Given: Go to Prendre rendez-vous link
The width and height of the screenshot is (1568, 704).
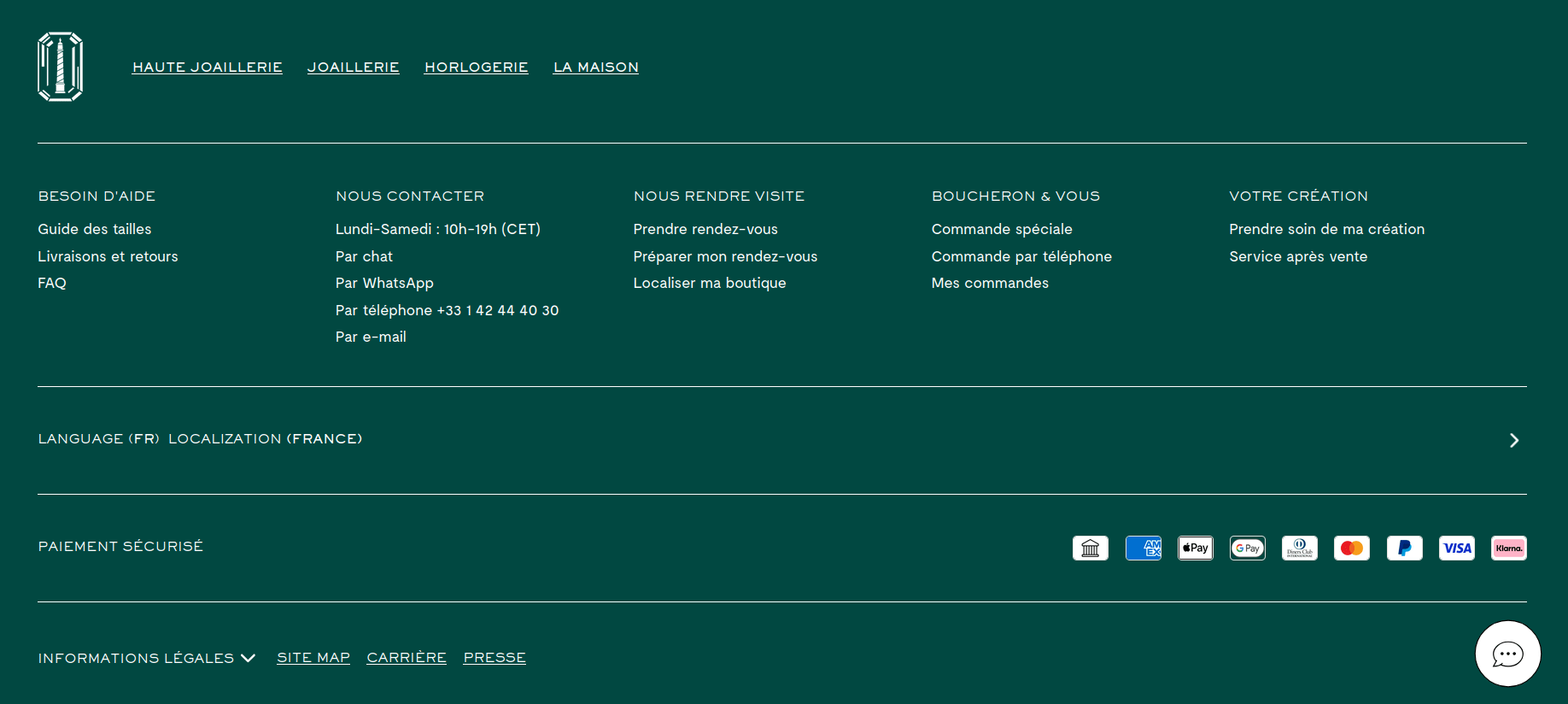Looking at the screenshot, I should pos(705,229).
